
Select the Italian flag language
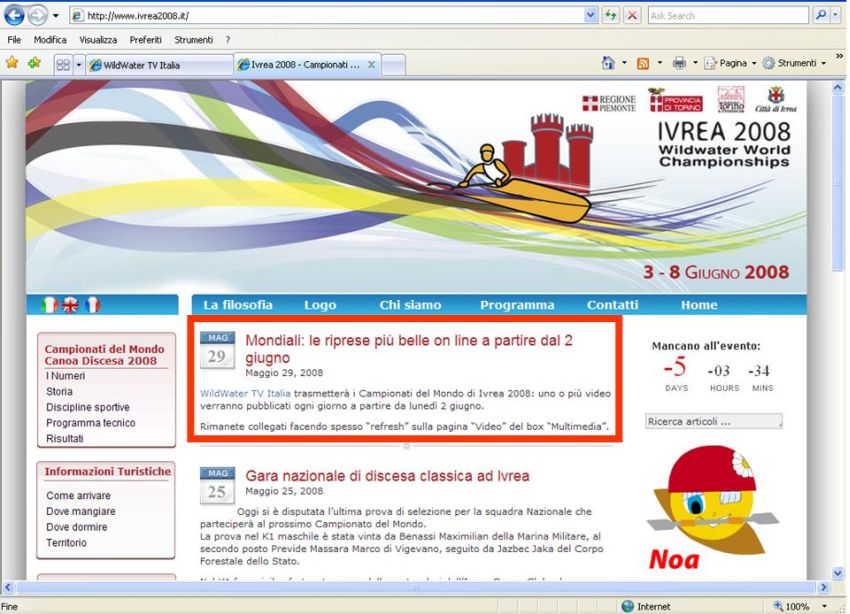coord(49,305)
